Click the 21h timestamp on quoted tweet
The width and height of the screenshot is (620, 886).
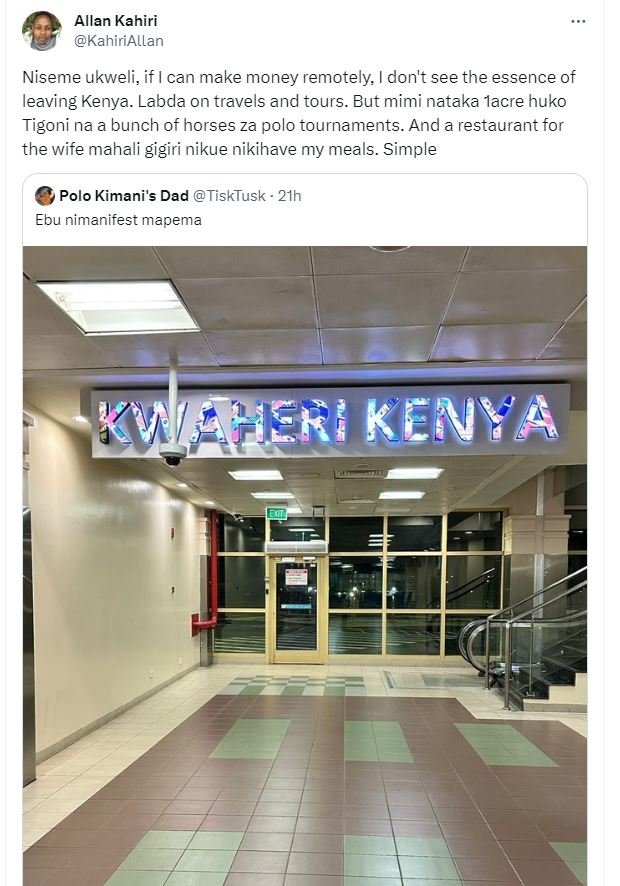tap(289, 196)
